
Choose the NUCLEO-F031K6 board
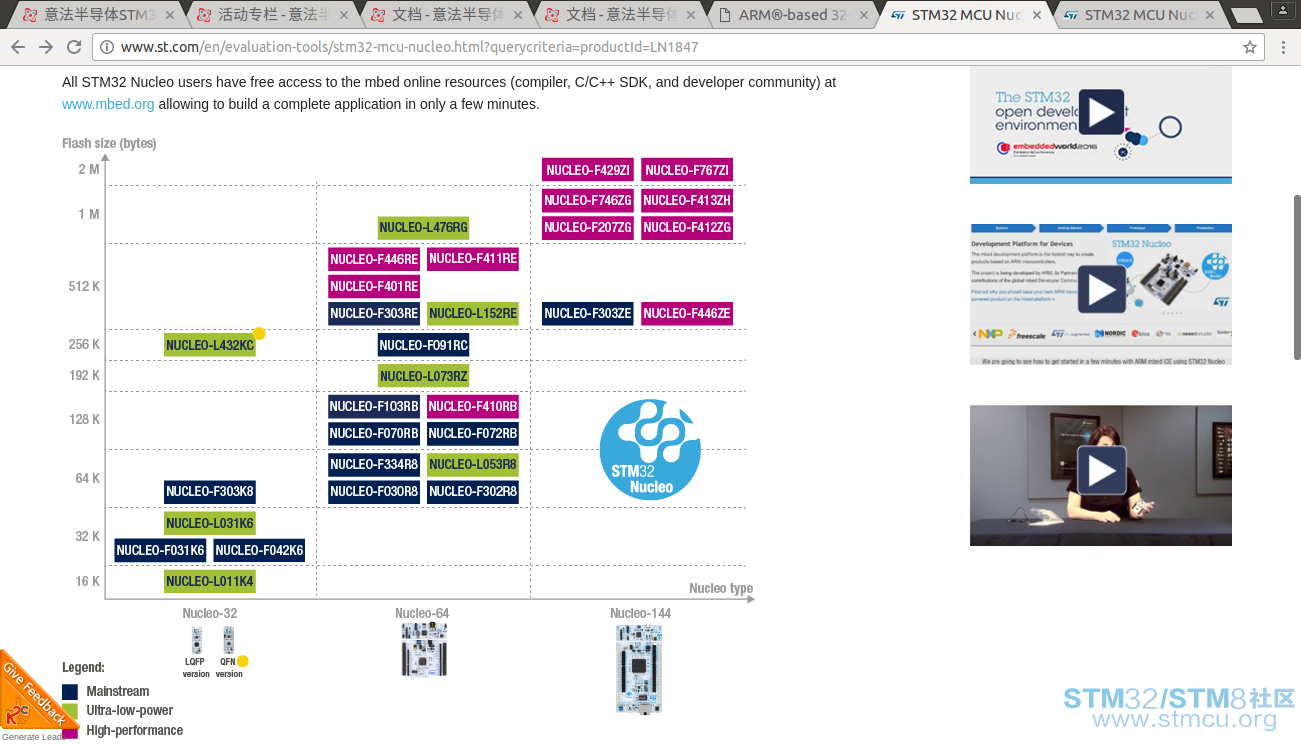160,550
